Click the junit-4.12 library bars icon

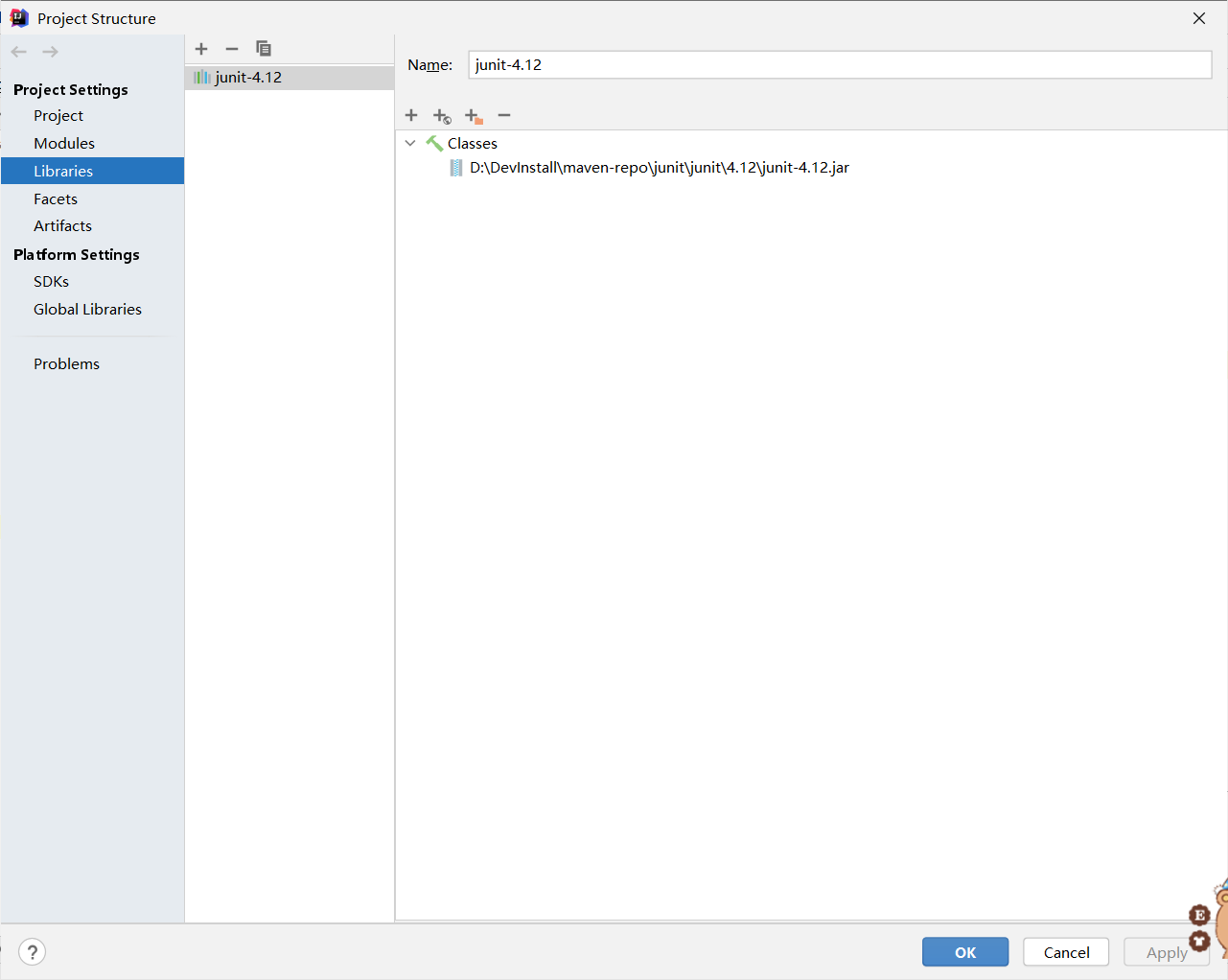tap(202, 78)
